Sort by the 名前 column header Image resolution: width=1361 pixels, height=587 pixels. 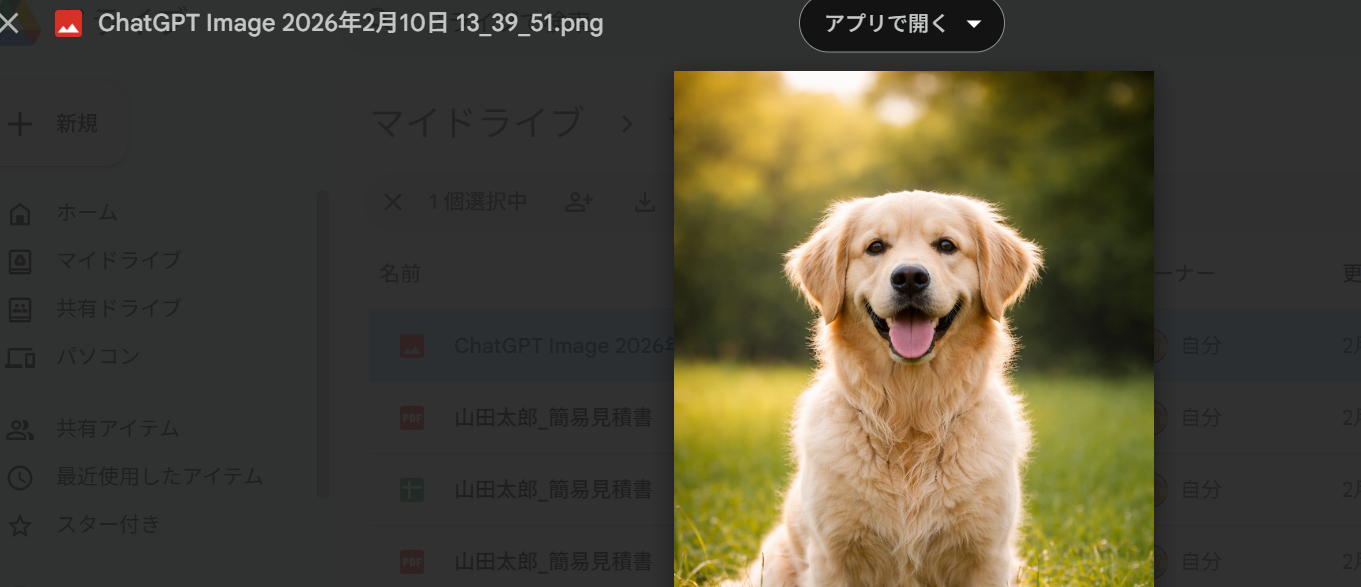(400, 274)
